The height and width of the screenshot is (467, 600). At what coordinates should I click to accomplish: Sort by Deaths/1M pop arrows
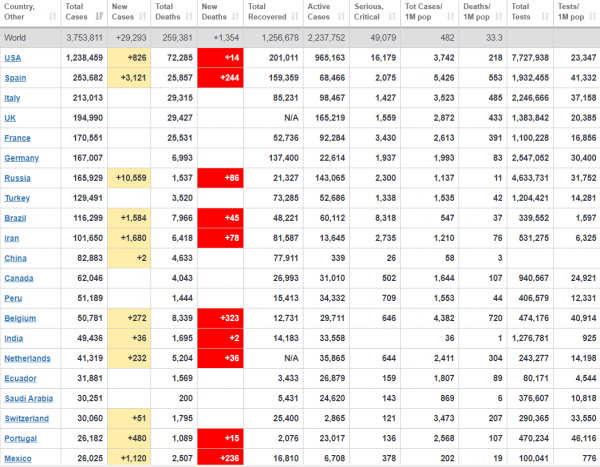[x=499, y=16]
